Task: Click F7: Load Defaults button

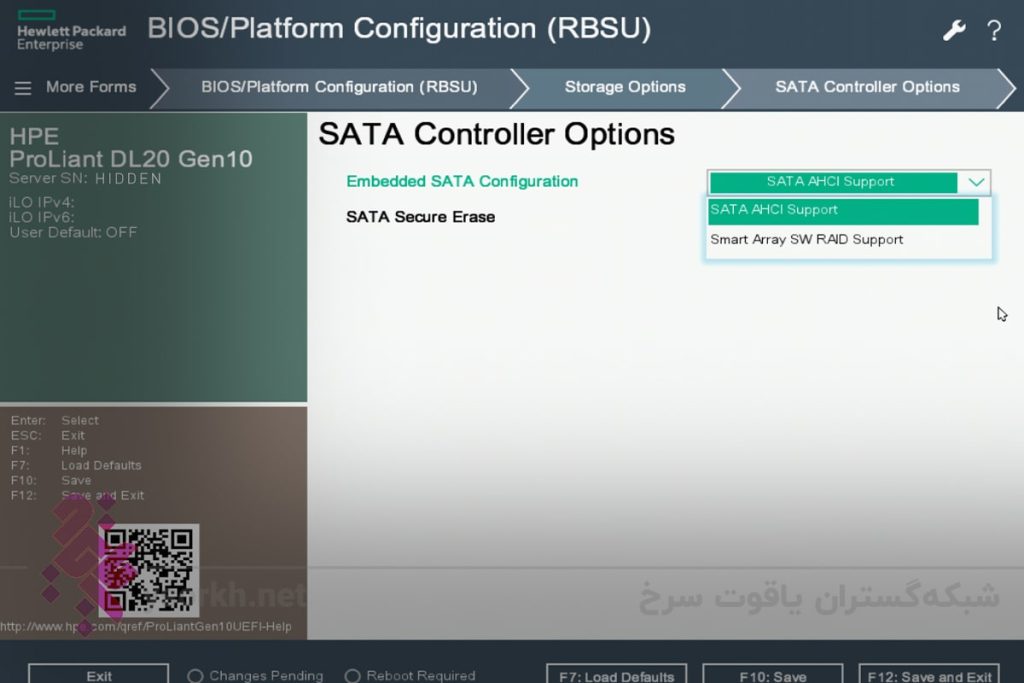Action: click(616, 675)
